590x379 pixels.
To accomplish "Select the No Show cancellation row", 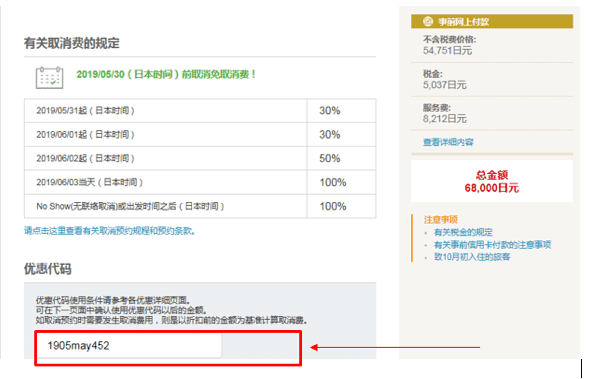I will tap(200, 206).
